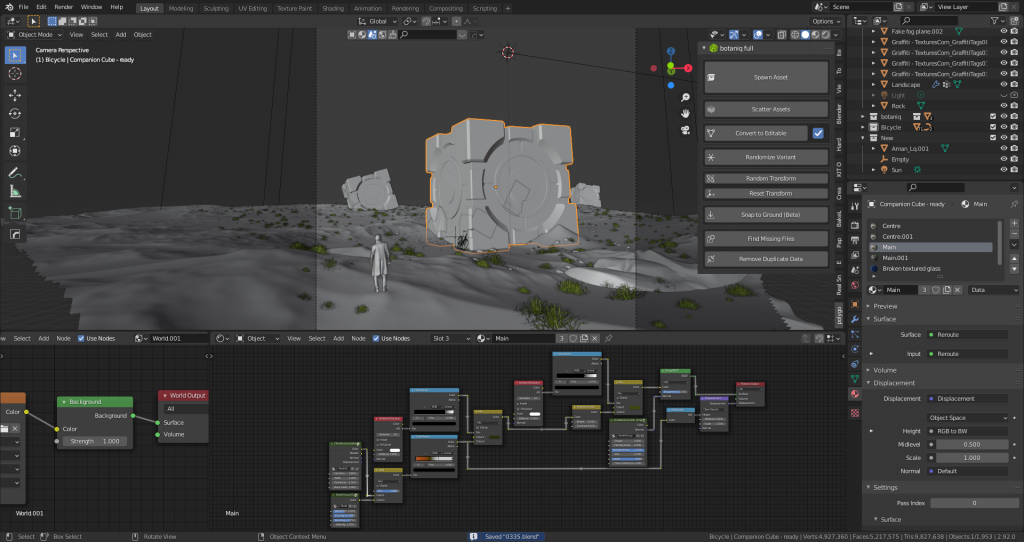
Task: Switch to material preview shading
Action: (816, 35)
